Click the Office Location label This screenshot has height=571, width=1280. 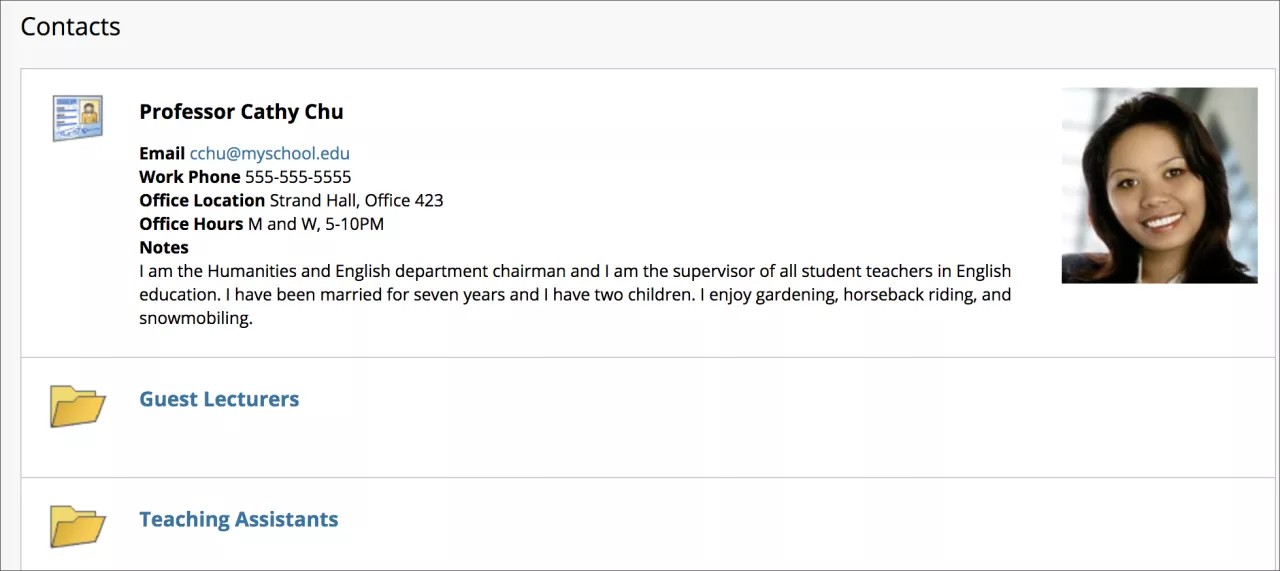[x=202, y=200]
